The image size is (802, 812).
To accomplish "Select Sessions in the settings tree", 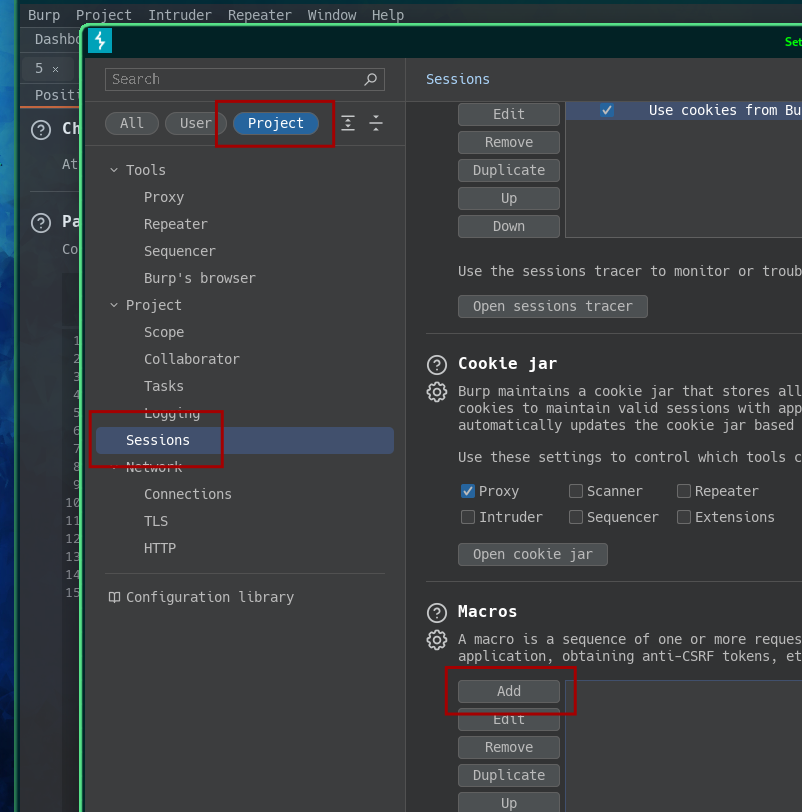I will (x=244, y=440).
